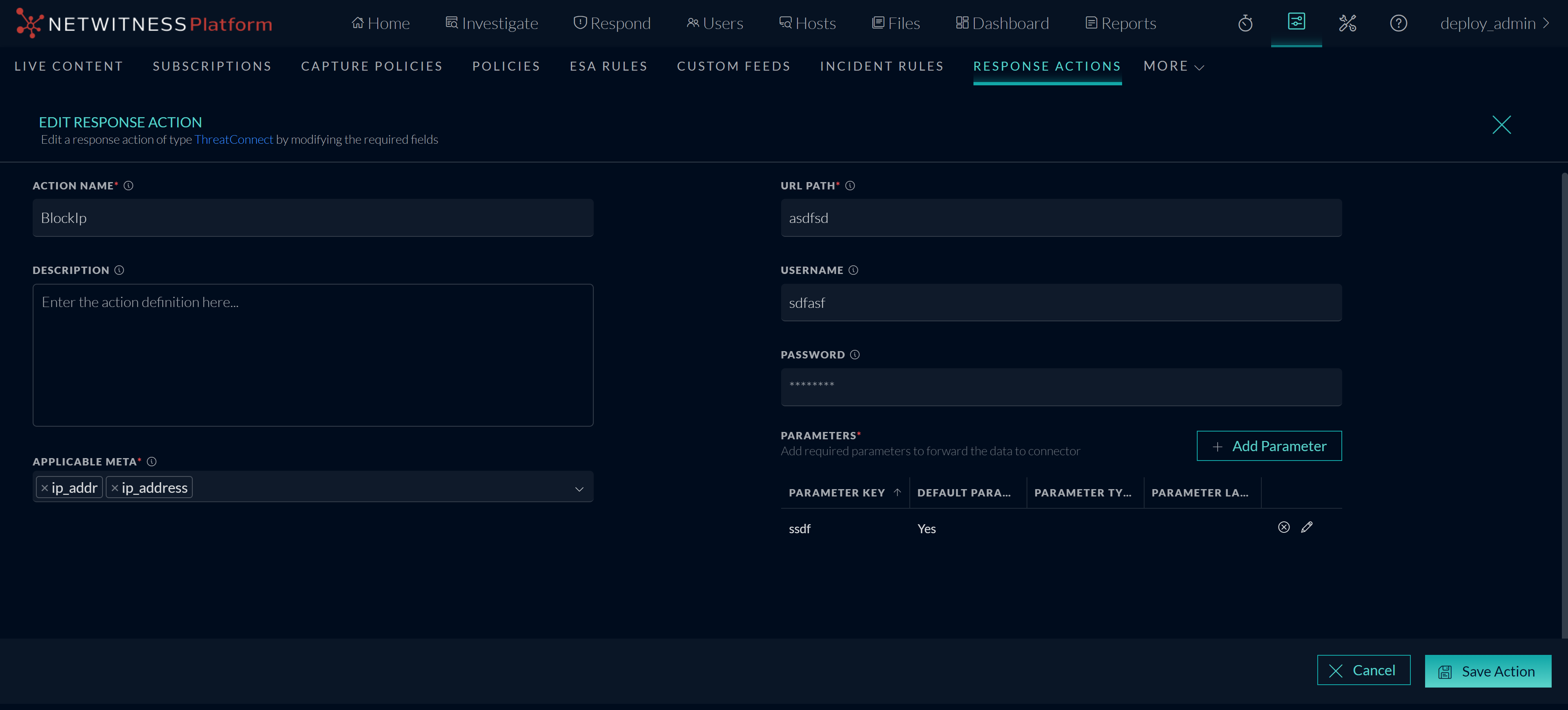
Task: Edit the ssdf parameter with pencil icon
Action: 1307,527
